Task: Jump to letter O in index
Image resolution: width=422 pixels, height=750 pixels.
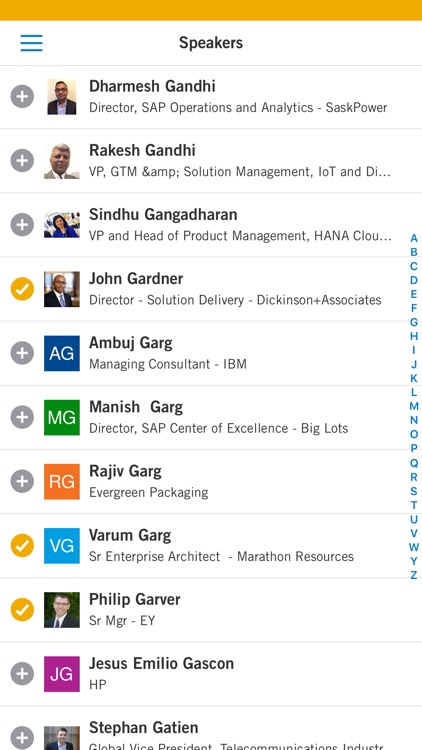Action: pos(414,435)
